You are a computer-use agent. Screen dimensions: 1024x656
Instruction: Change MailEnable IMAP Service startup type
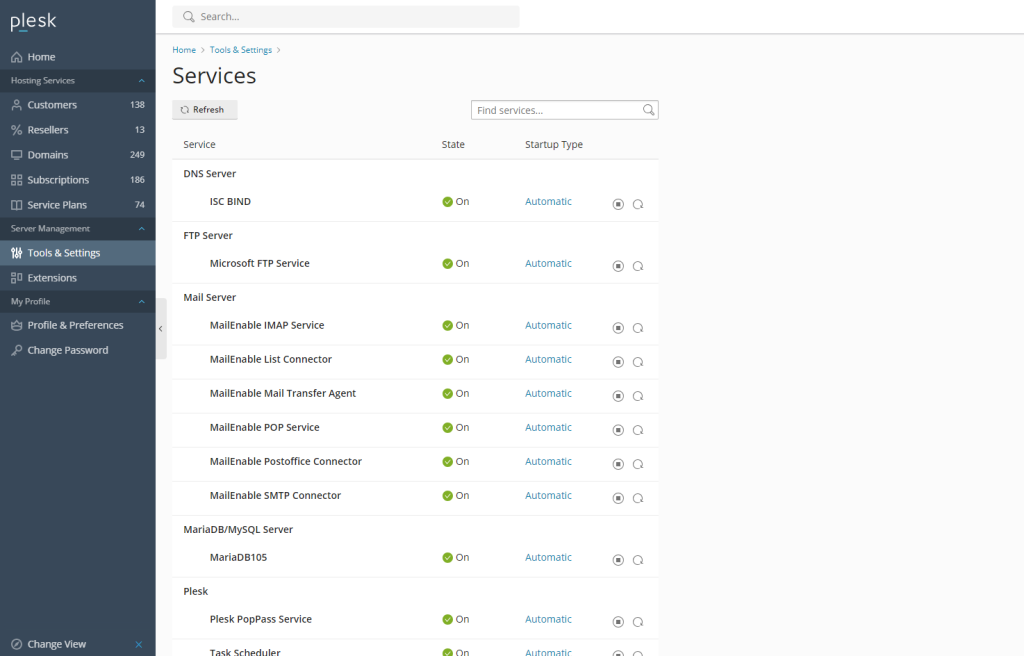tap(548, 325)
